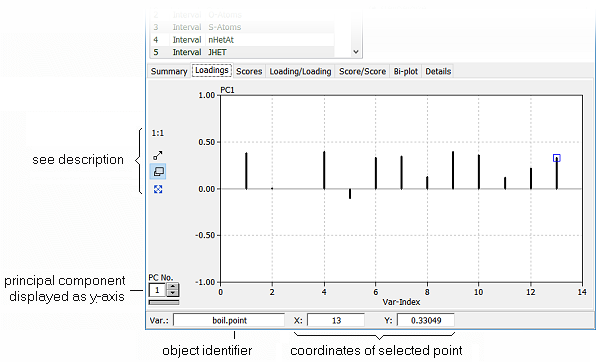Select the Score/Score tab
The image size is (598, 362).
362,71
